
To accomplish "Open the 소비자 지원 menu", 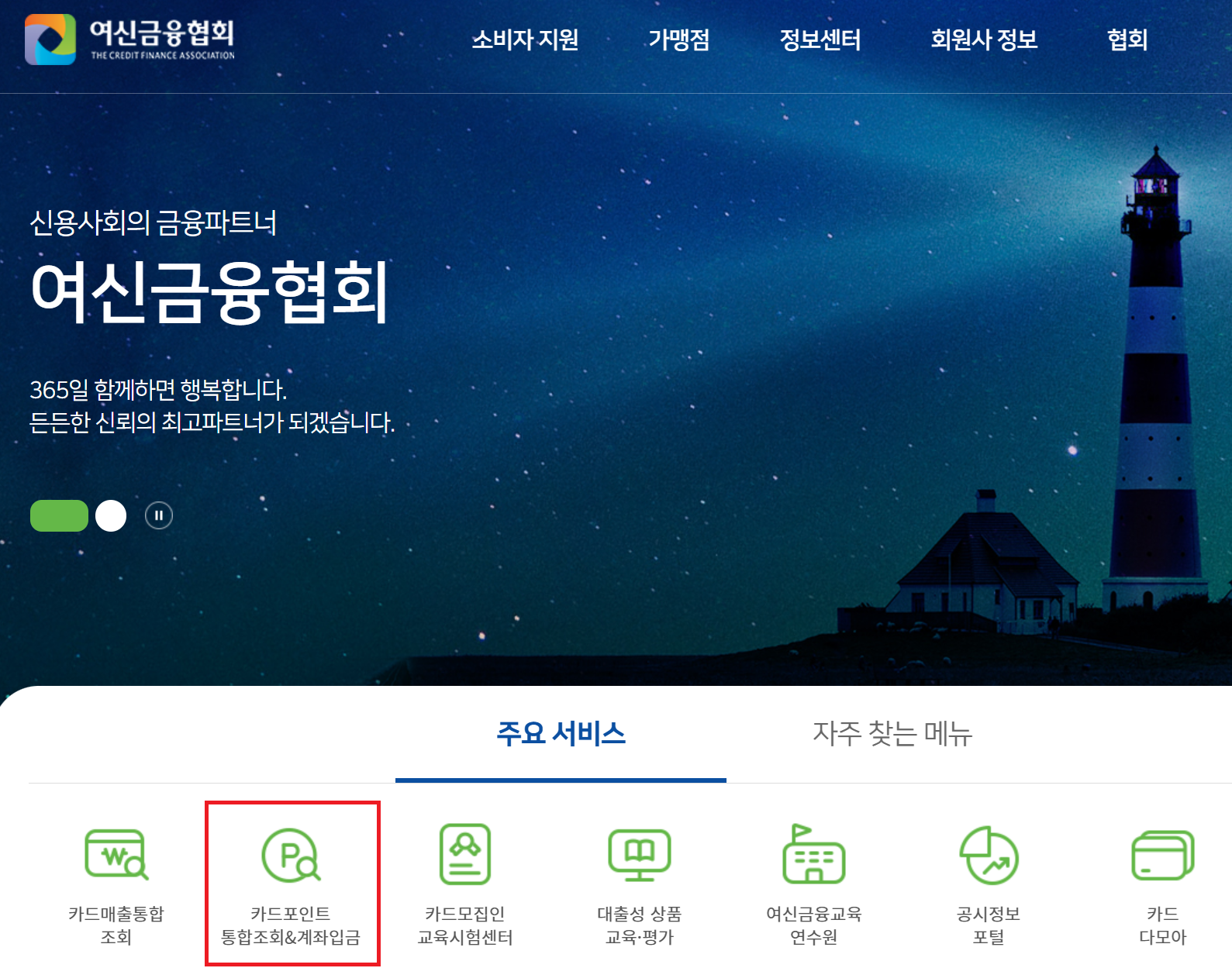I will click(x=526, y=40).
